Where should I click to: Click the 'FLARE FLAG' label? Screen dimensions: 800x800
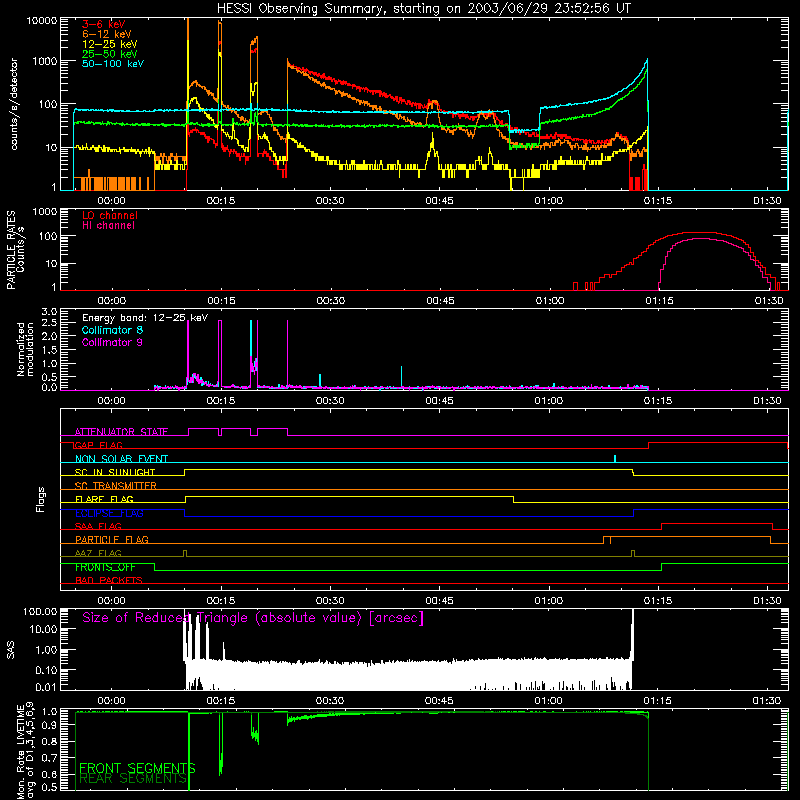[x=104, y=499]
